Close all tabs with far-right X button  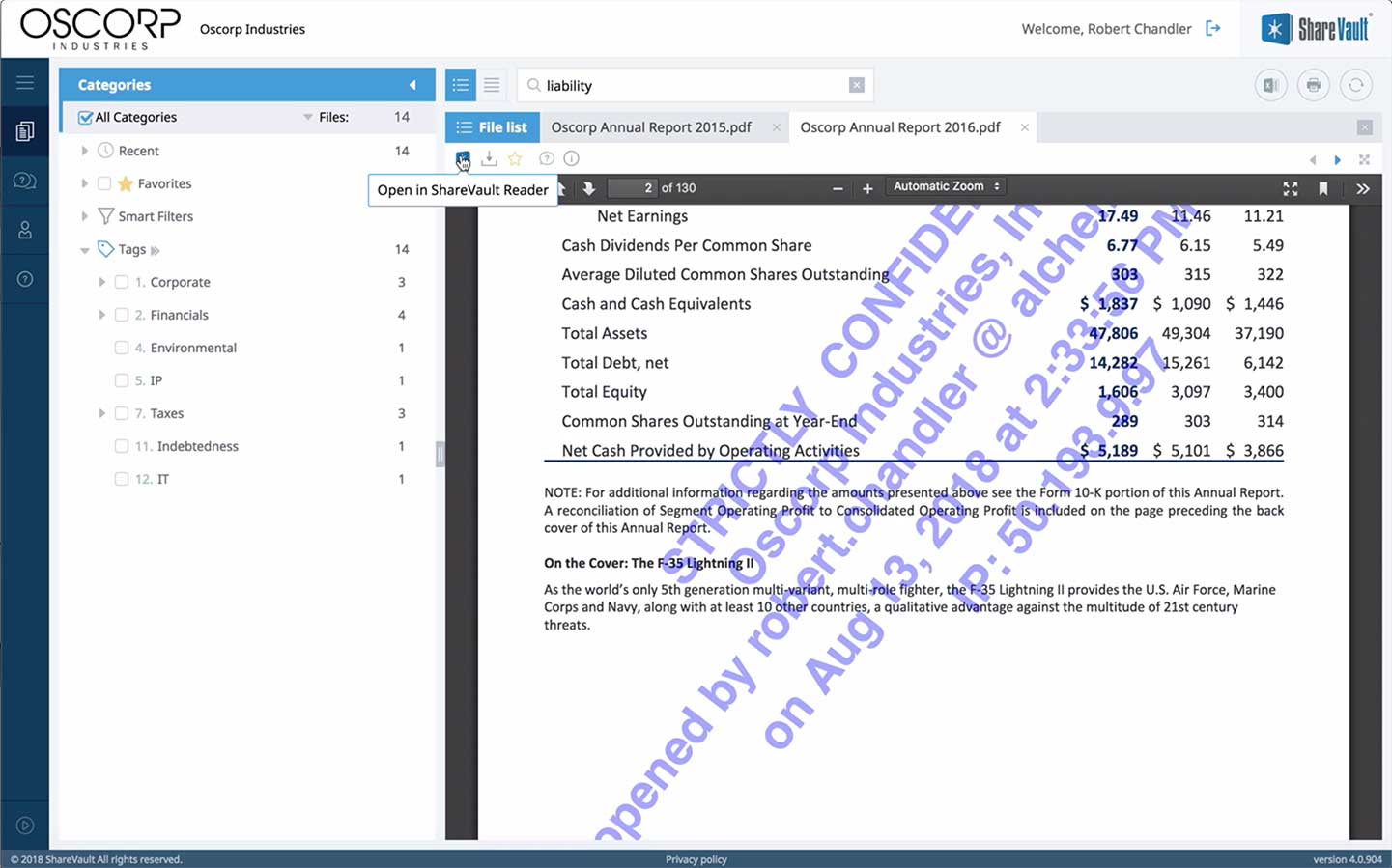(x=1365, y=127)
